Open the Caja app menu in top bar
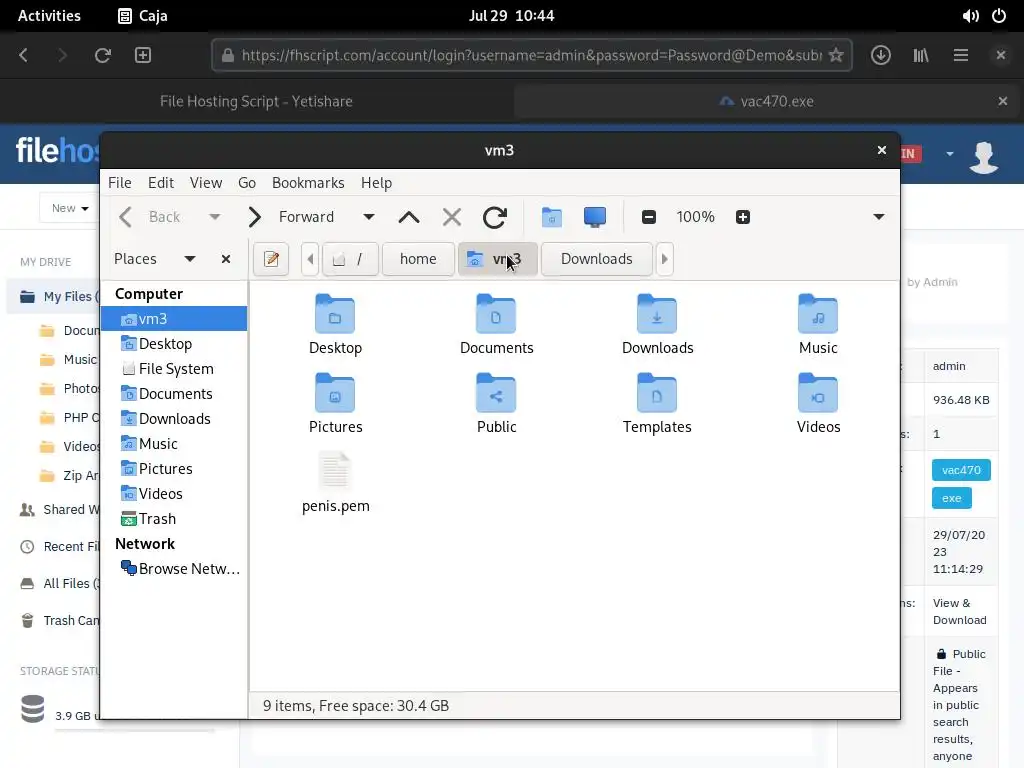Viewport: 1024px width, 768px height. [x=143, y=16]
